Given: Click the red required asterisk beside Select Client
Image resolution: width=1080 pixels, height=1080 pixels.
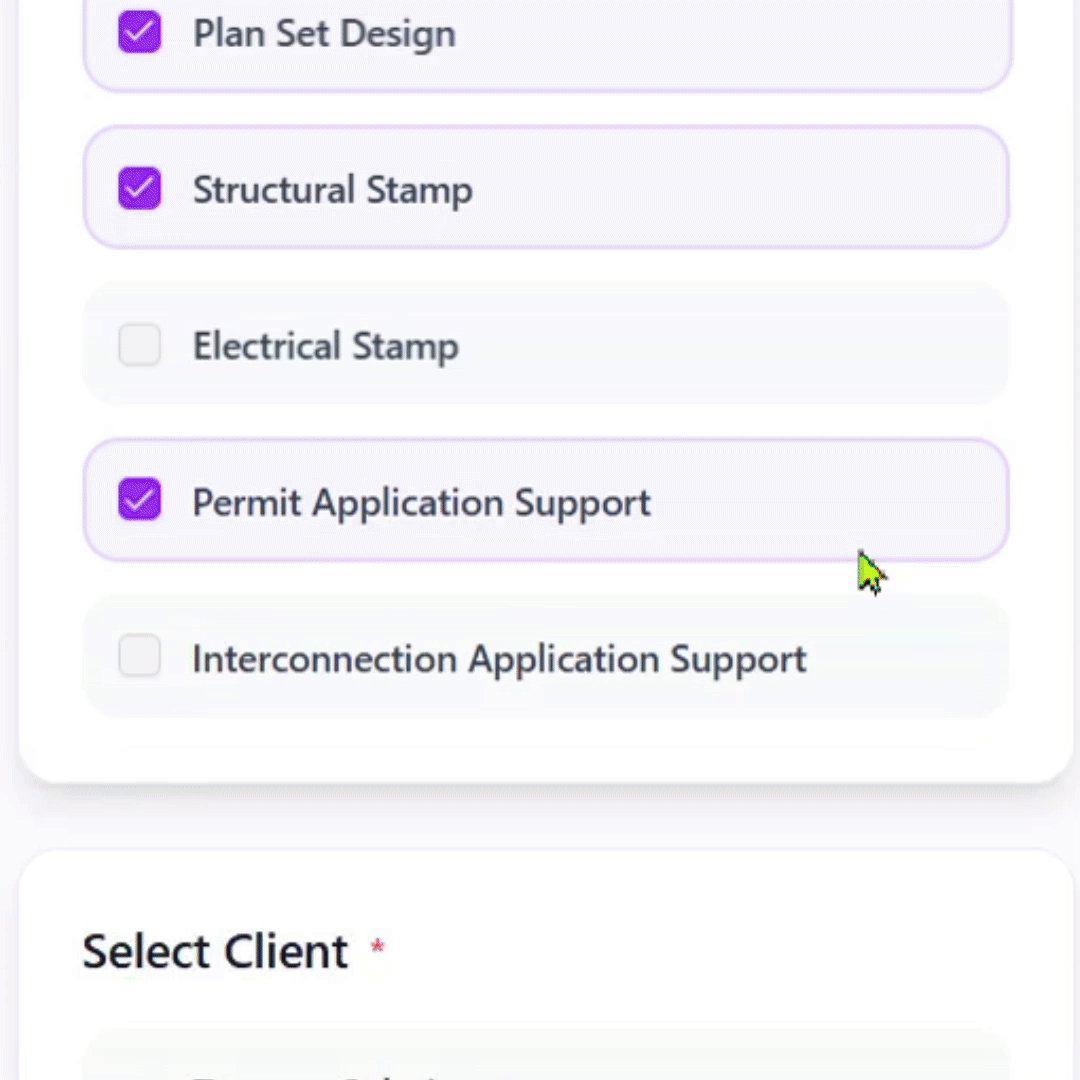Looking at the screenshot, I should pyautogui.click(x=378, y=946).
